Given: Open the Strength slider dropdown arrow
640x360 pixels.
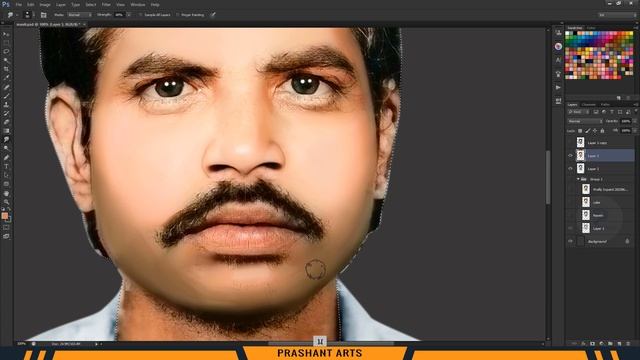Looking at the screenshot, I should (x=129, y=15).
